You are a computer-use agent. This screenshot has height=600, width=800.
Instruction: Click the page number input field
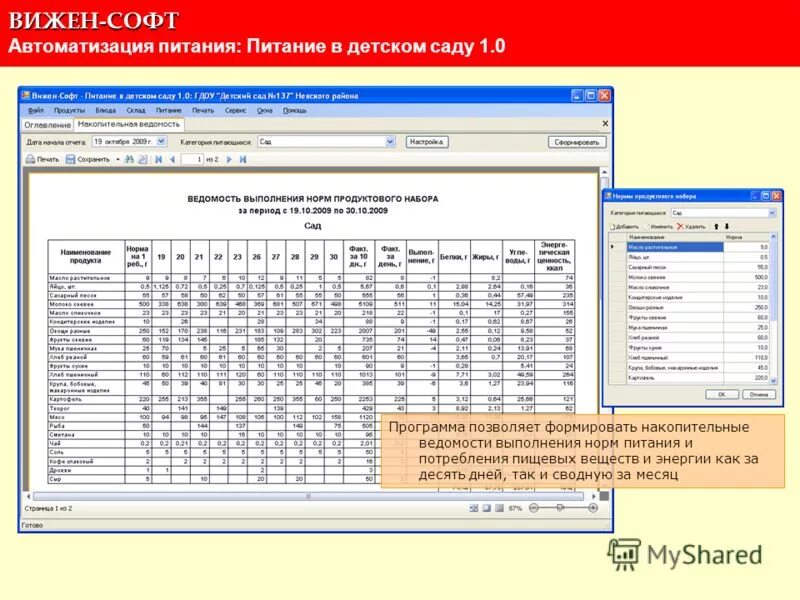tap(193, 160)
